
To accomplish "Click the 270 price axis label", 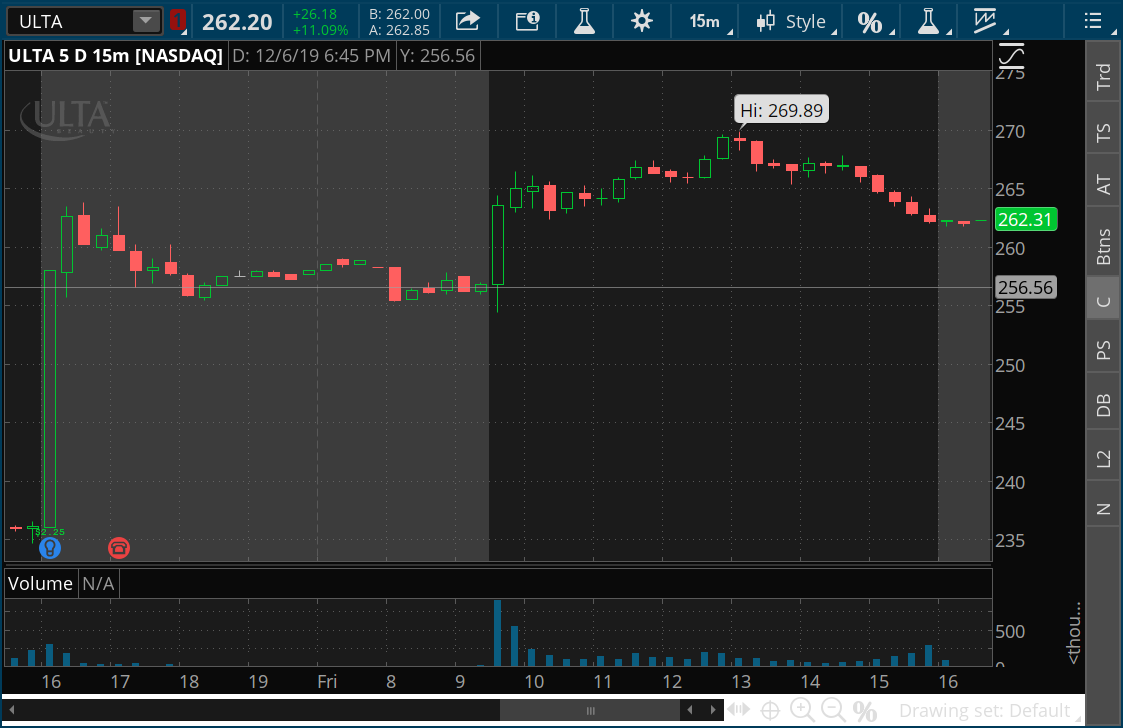I will (x=1010, y=131).
